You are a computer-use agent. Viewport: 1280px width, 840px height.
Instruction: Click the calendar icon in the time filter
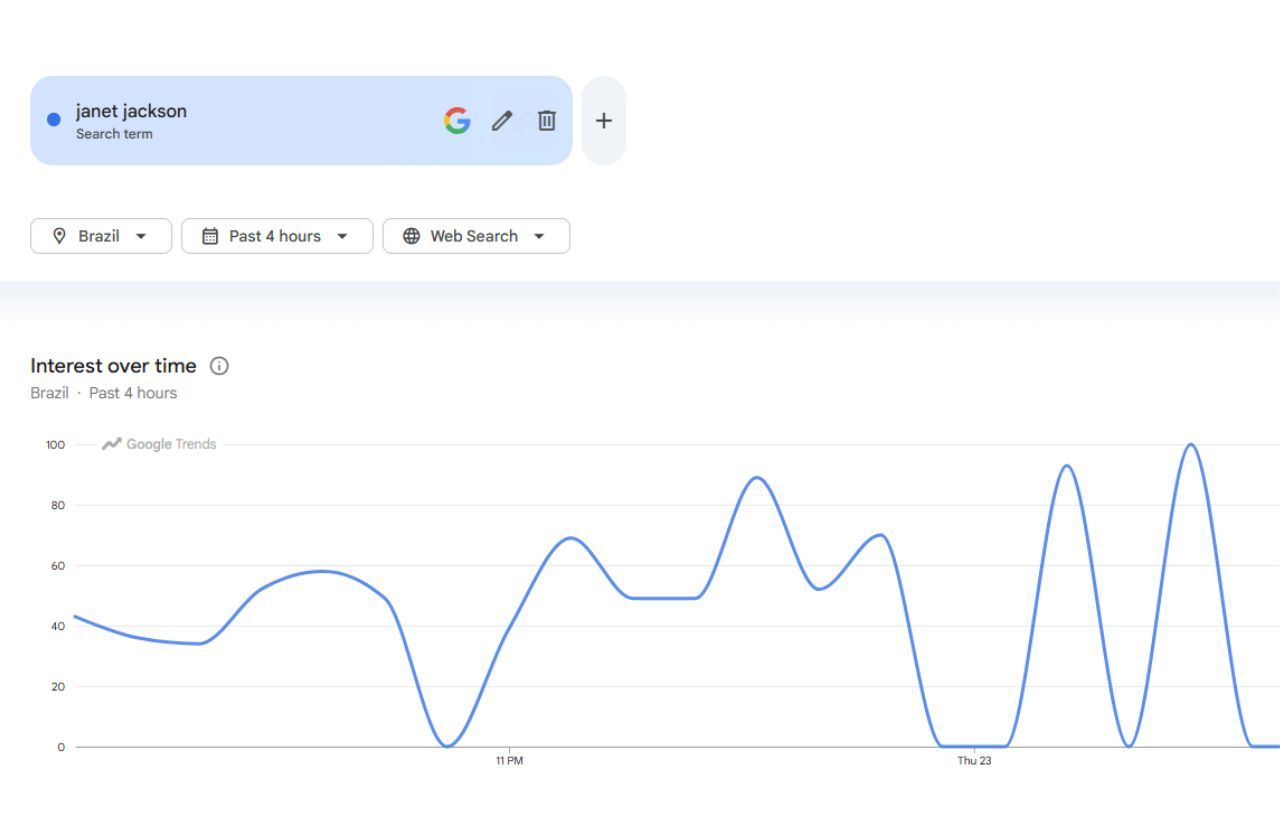click(x=210, y=236)
